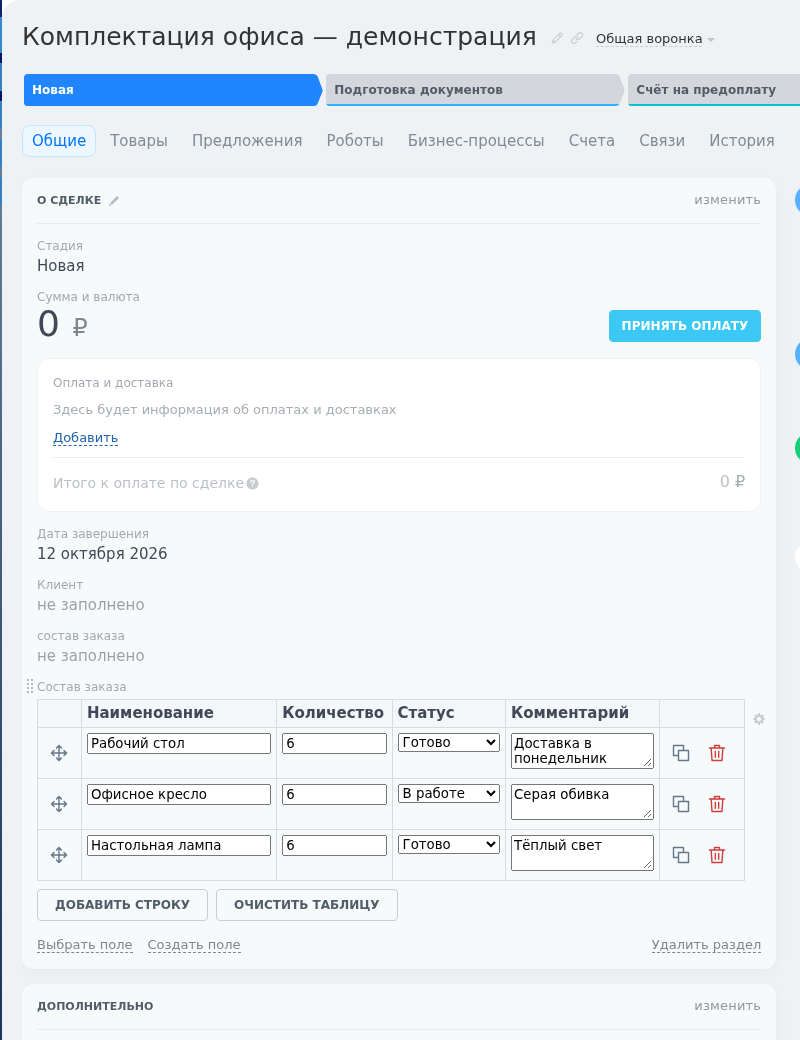Move the Офисное кресло row handle
The image size is (800, 1040).
tap(59, 804)
